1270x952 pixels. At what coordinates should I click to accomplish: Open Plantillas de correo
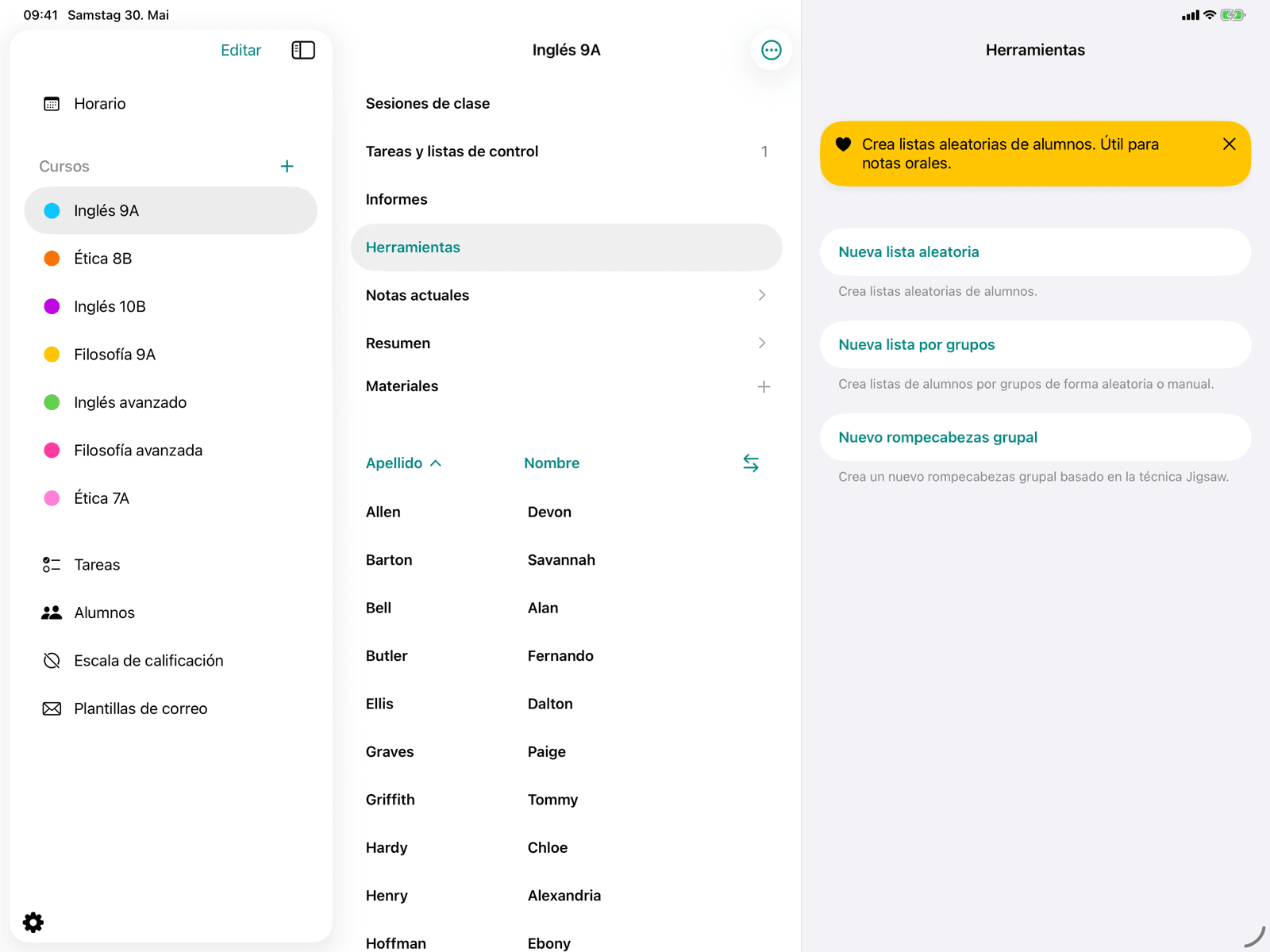click(x=171, y=708)
